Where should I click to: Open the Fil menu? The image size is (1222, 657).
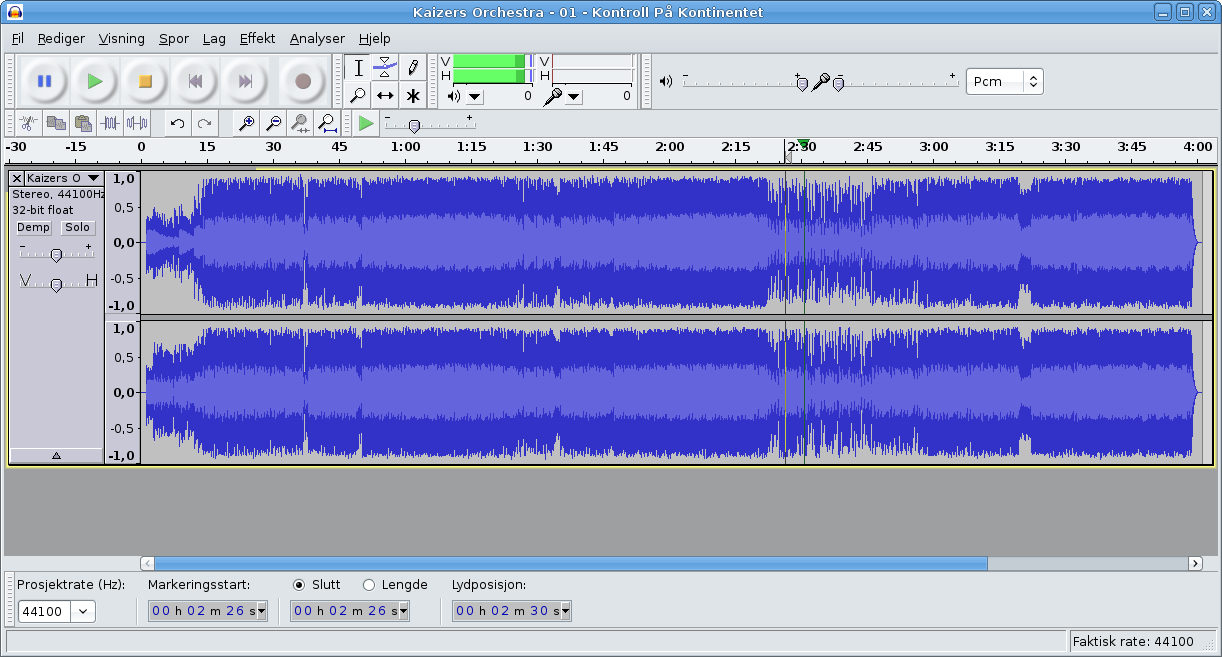17,39
